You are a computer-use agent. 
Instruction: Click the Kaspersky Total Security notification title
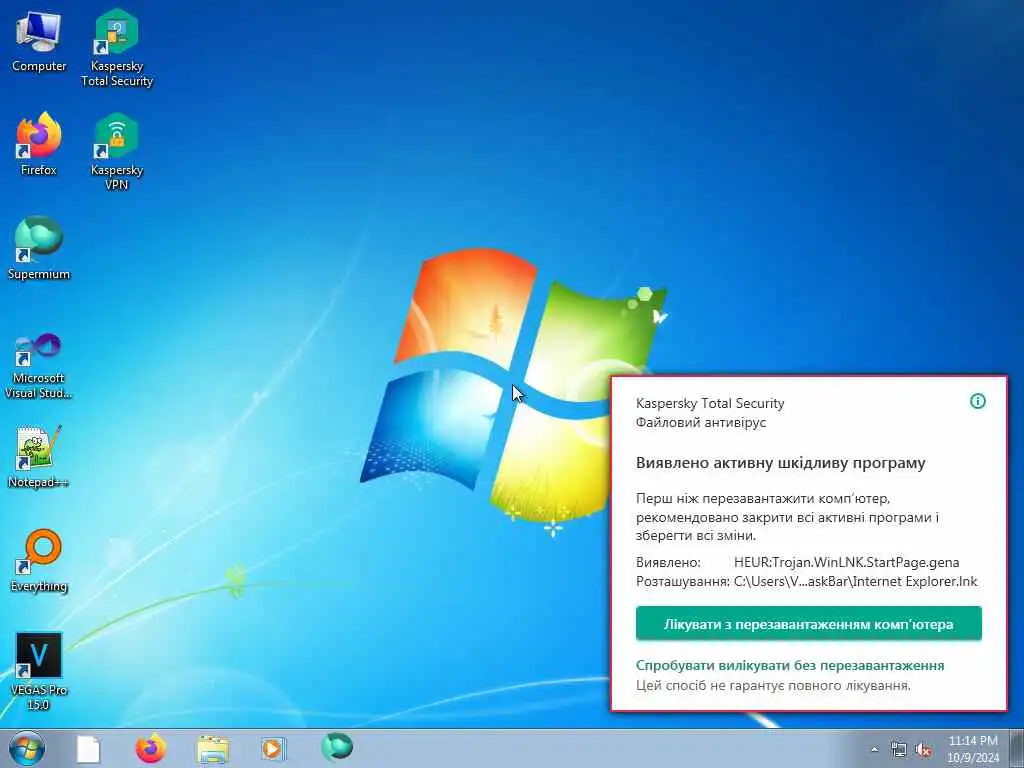tap(710, 404)
